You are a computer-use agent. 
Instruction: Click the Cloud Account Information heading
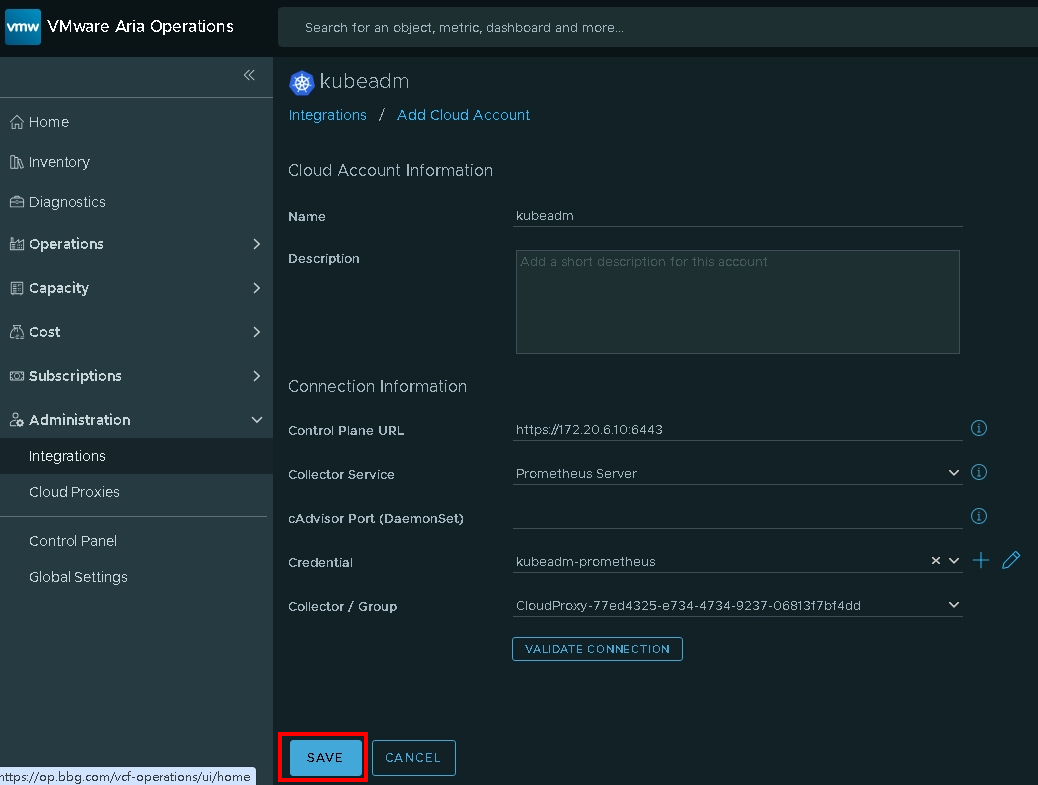pos(391,170)
